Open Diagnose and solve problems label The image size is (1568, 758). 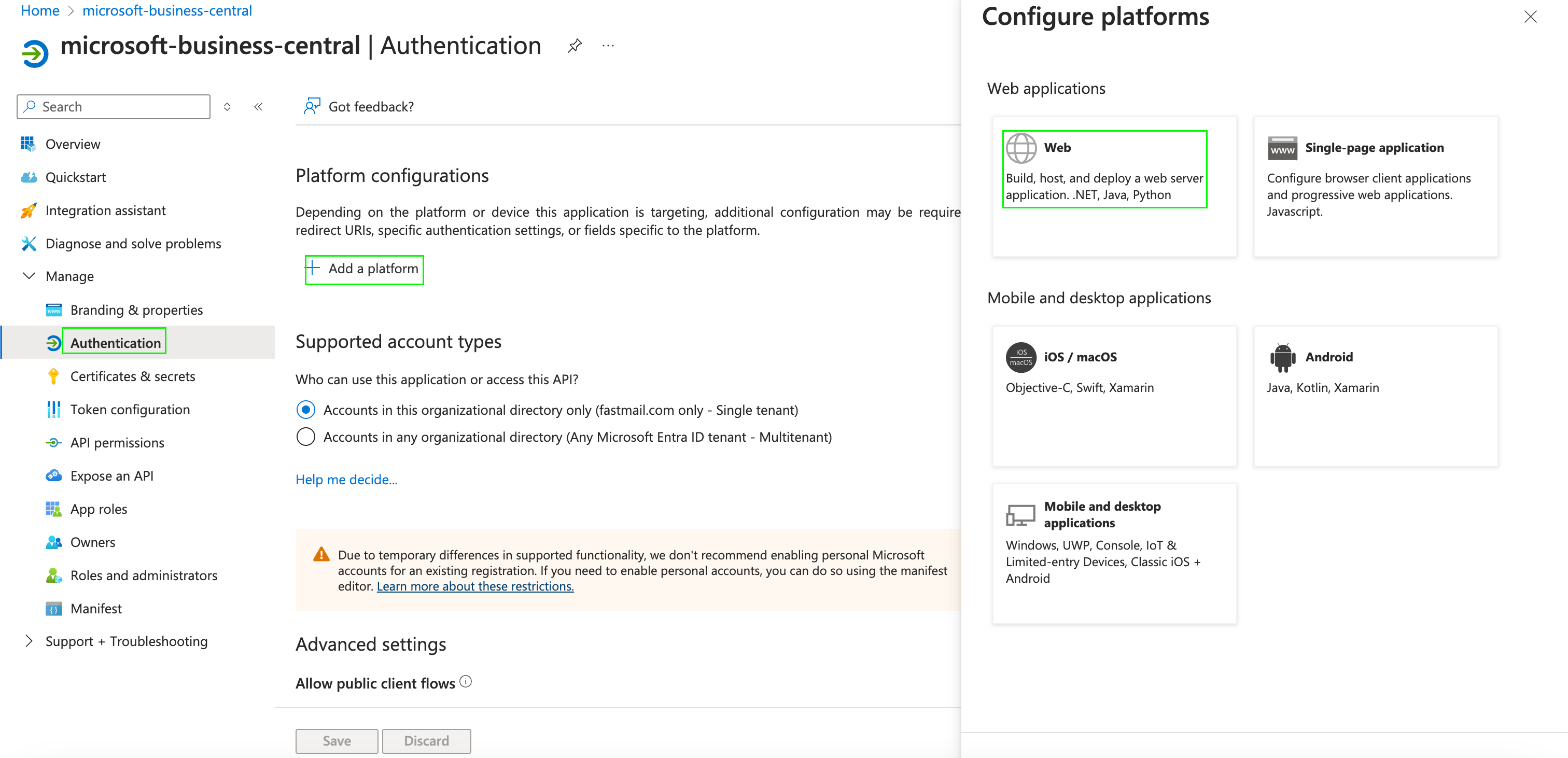133,244
